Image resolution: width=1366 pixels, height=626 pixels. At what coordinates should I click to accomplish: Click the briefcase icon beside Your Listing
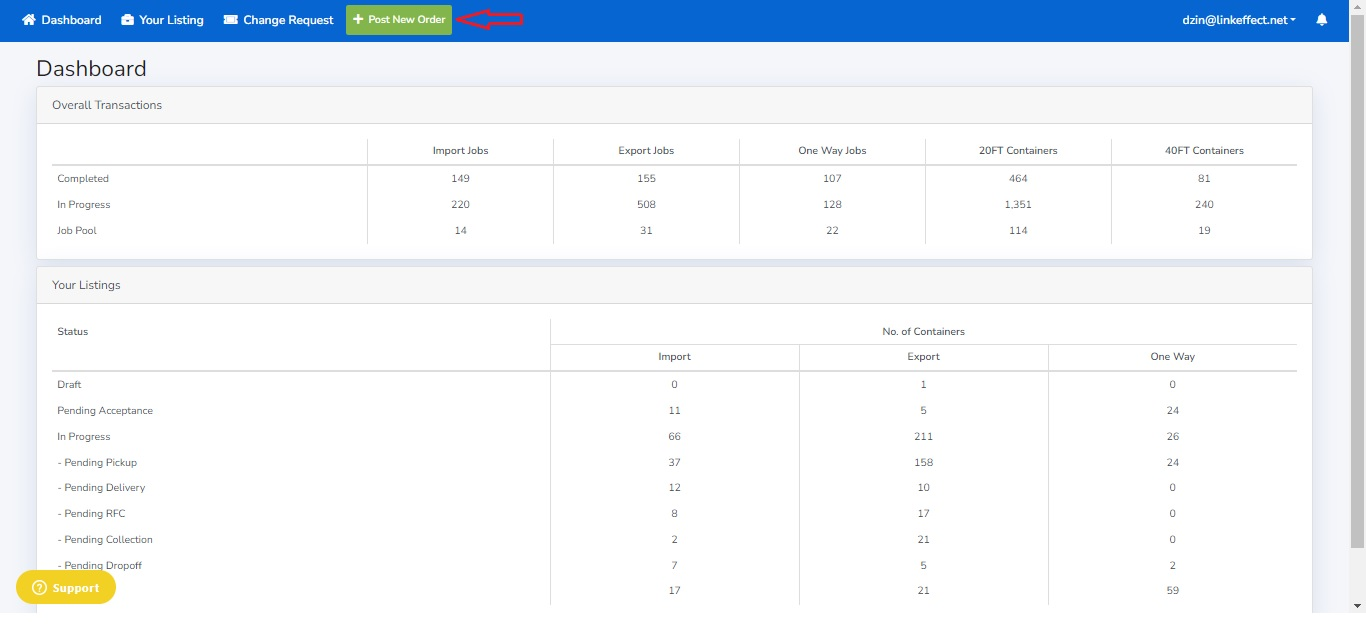[127, 20]
